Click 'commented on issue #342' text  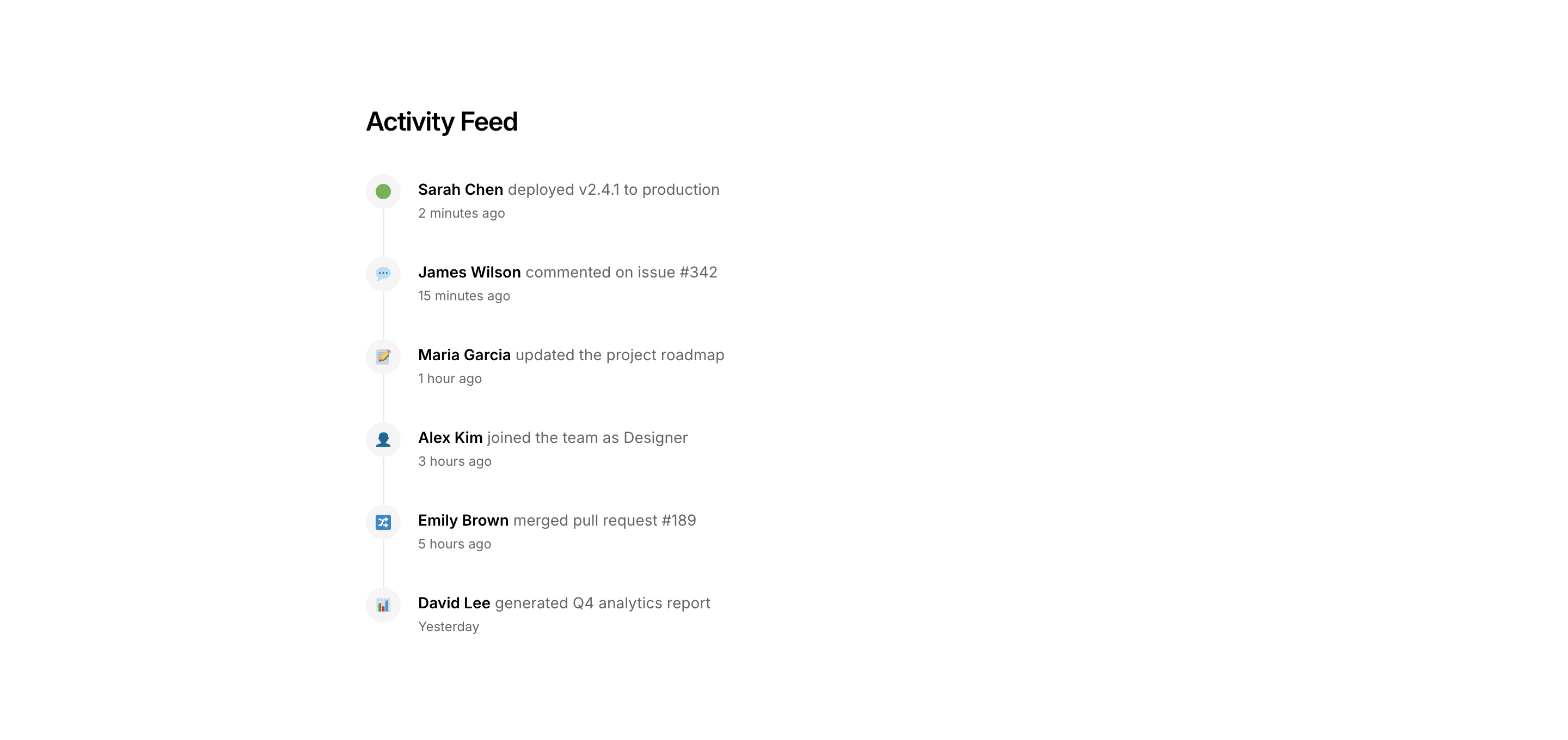(x=621, y=273)
